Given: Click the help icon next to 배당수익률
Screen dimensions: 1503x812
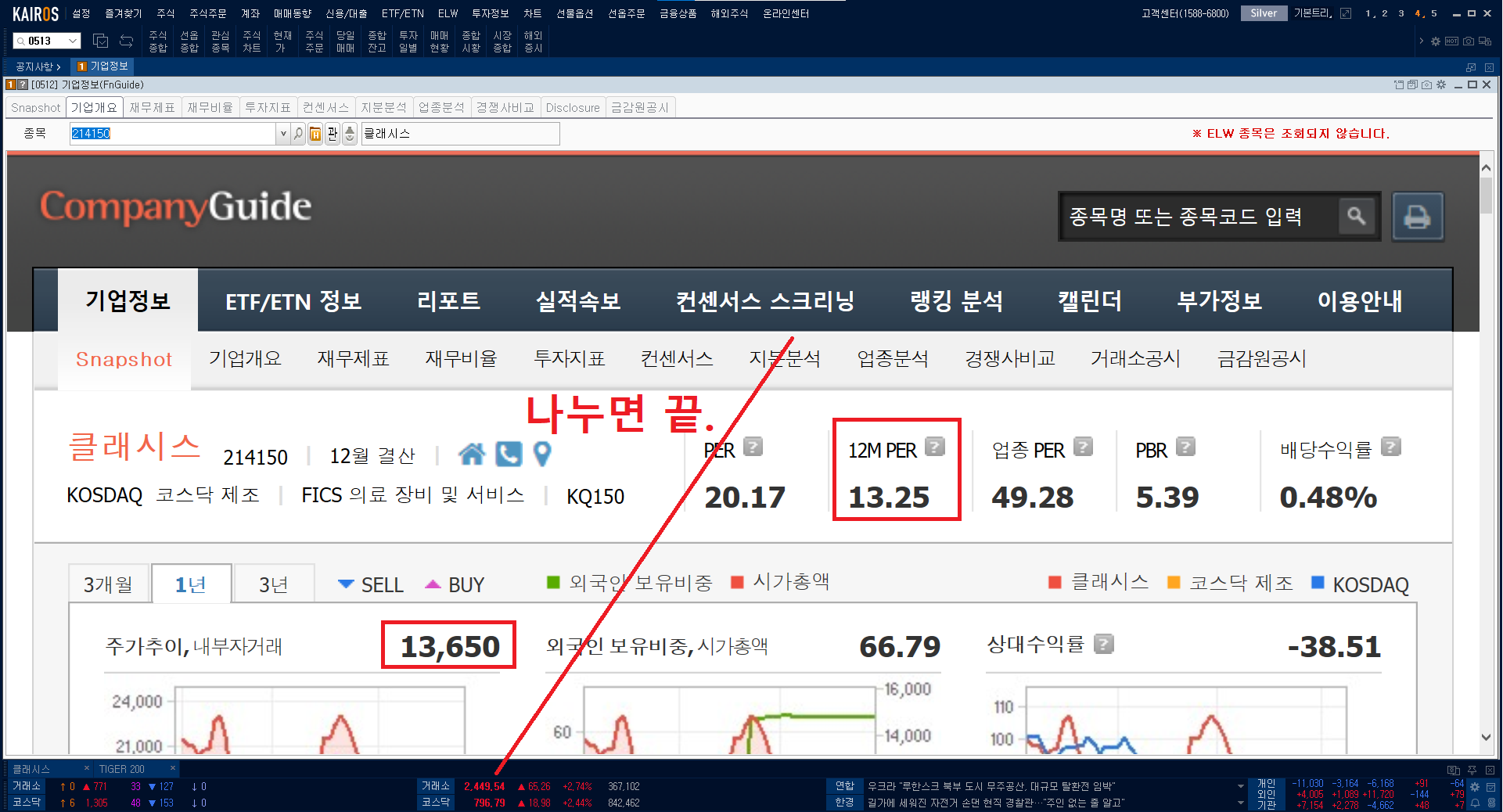Looking at the screenshot, I should pos(1391,447).
